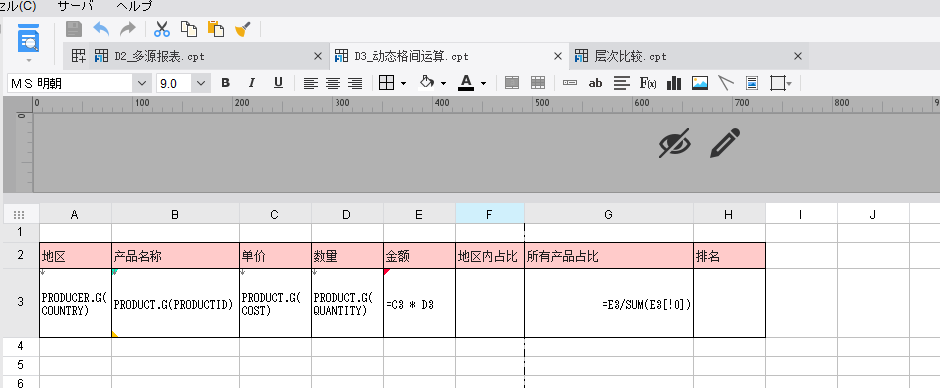Select the 排名 header cell
Image resolution: width=940 pixels, height=388 pixels.
point(729,256)
